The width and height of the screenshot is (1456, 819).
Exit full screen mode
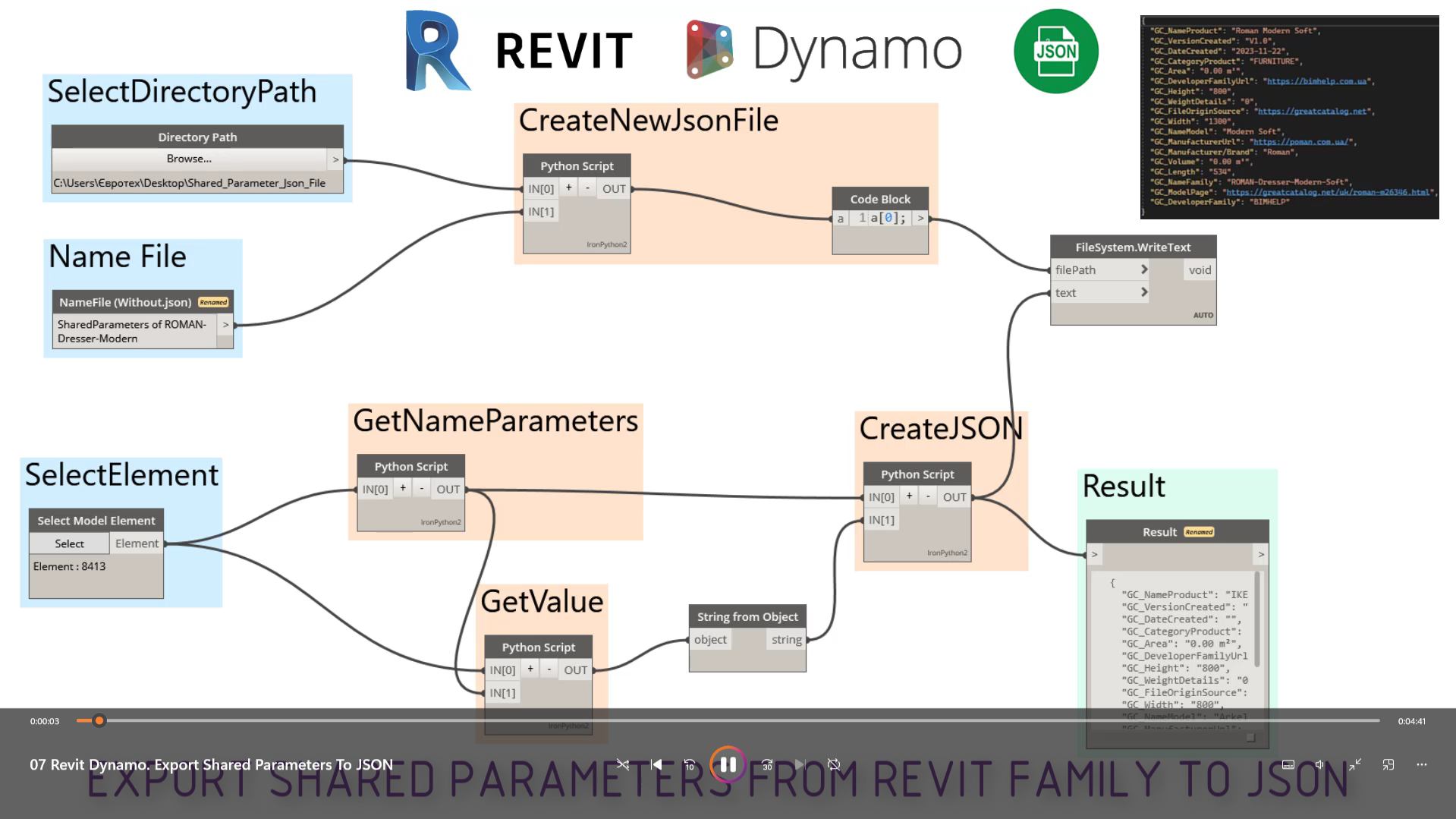pos(1354,764)
